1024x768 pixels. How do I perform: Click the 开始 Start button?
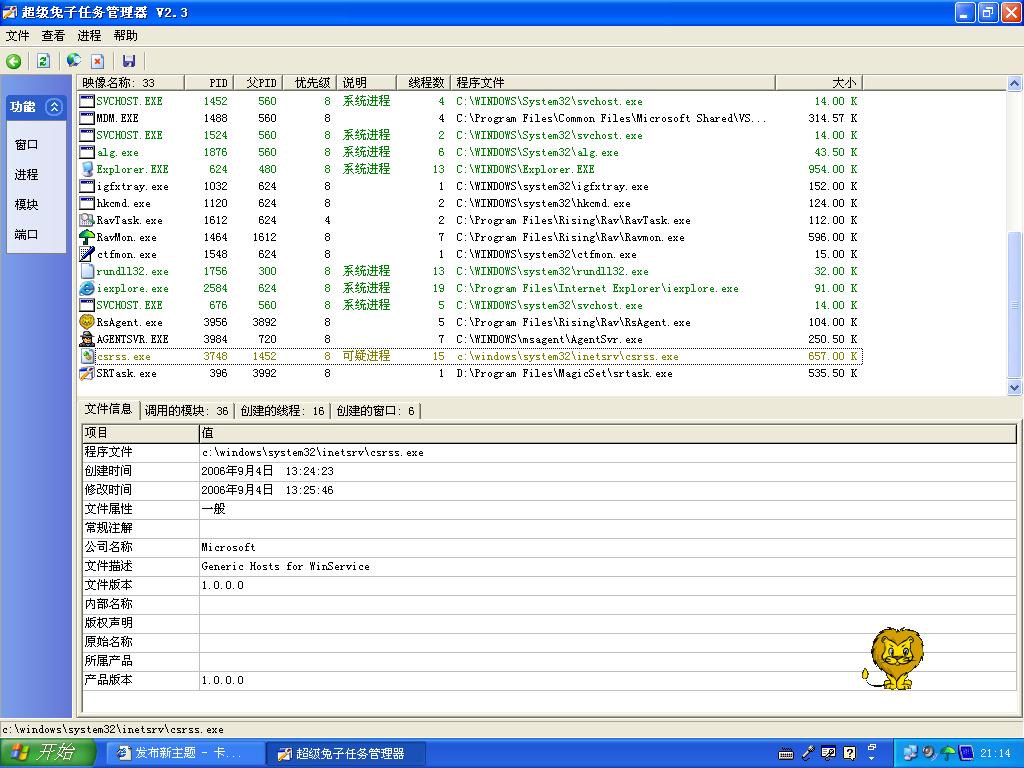click(48, 753)
